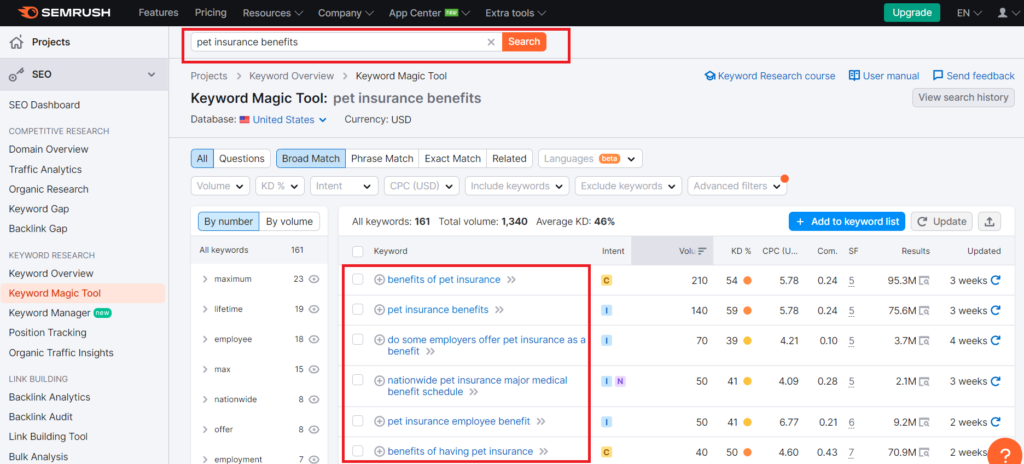Tick the checkbox for 'pet insurance benefits' row
Viewport: 1024px width, 464px height.
(x=358, y=310)
